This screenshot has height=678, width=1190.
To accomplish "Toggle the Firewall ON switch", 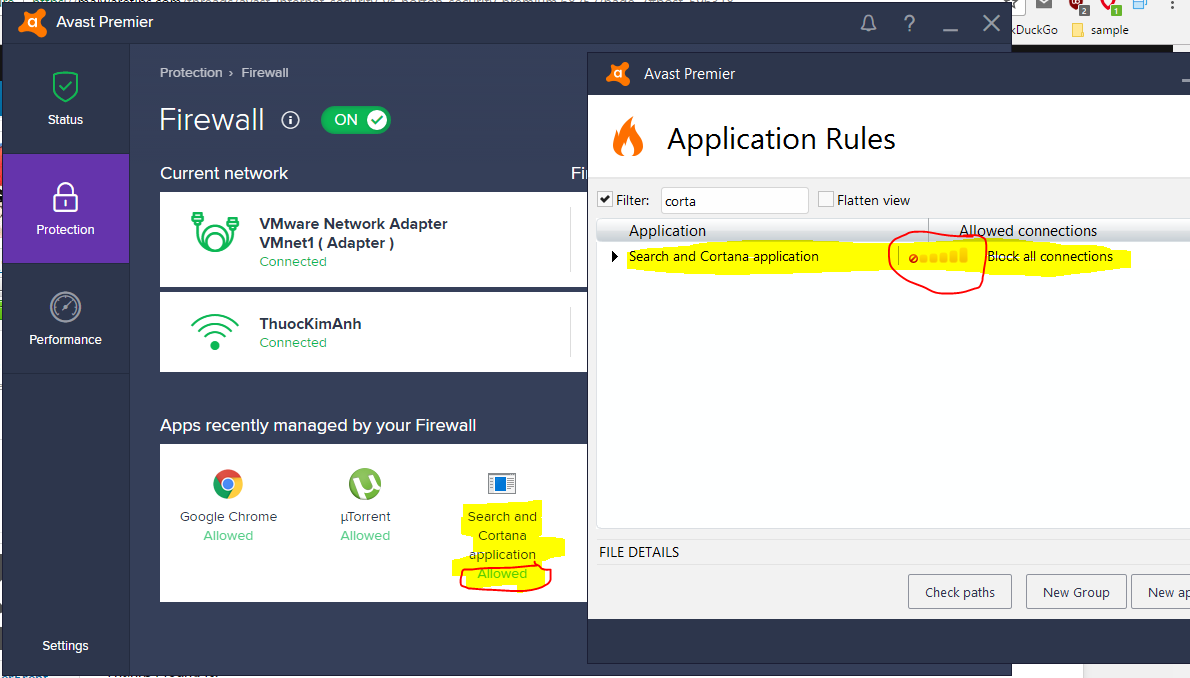I will point(356,120).
